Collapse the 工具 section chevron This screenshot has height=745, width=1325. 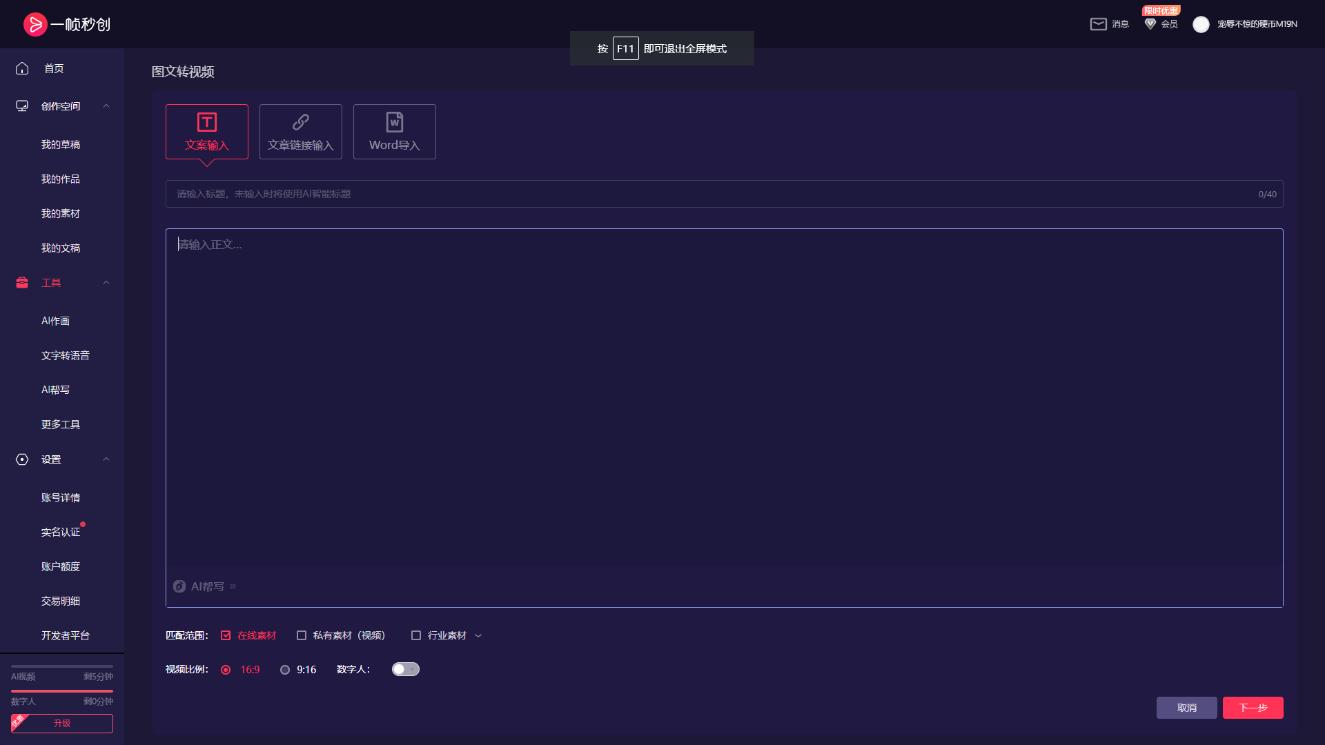[106, 283]
